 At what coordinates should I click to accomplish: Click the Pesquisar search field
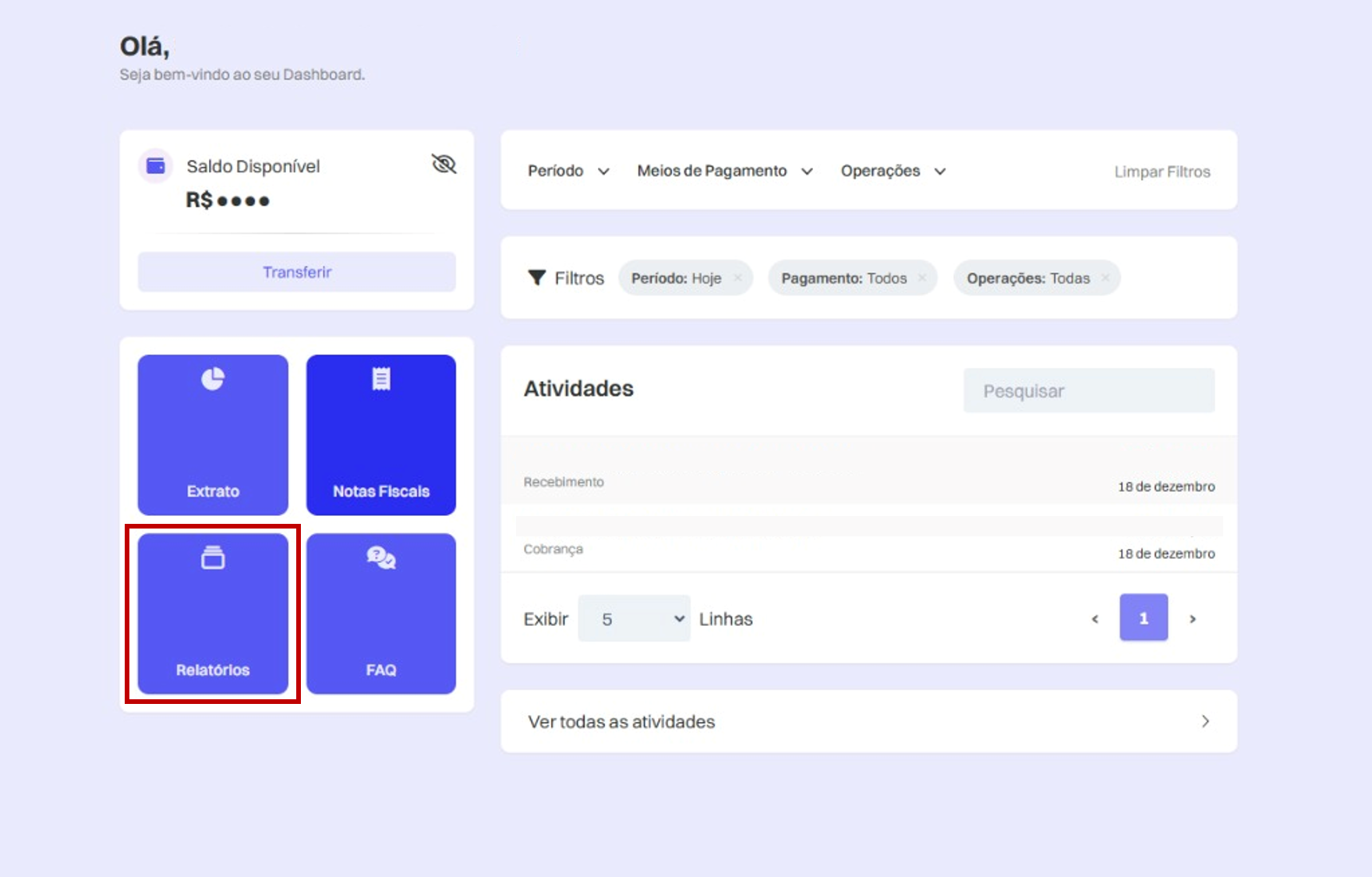[1089, 391]
